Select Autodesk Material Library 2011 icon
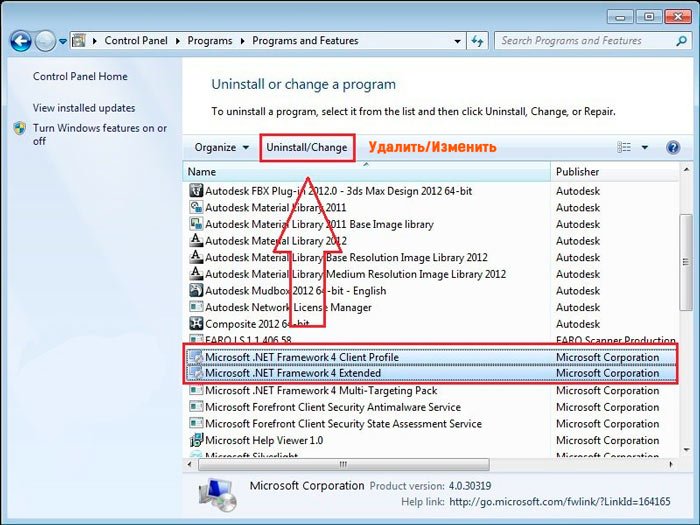Image resolution: width=700 pixels, height=525 pixels. click(196, 207)
